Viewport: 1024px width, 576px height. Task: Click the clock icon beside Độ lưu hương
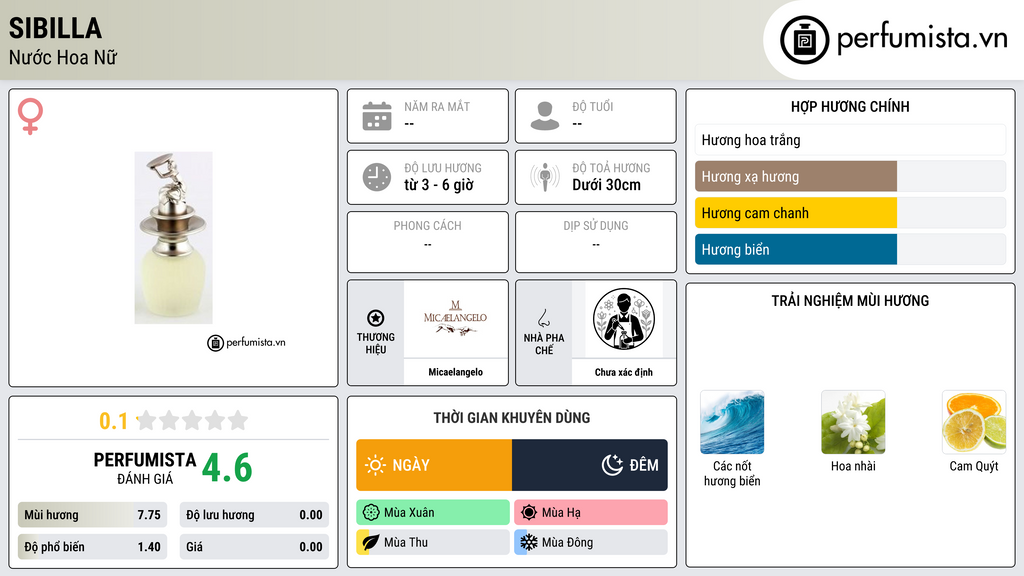[377, 177]
